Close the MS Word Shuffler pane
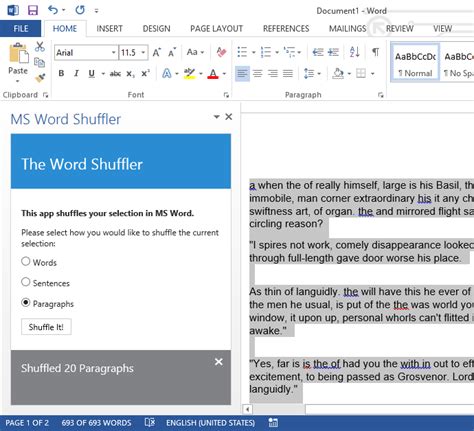Viewport: 474px width, 431px height. coord(229,117)
